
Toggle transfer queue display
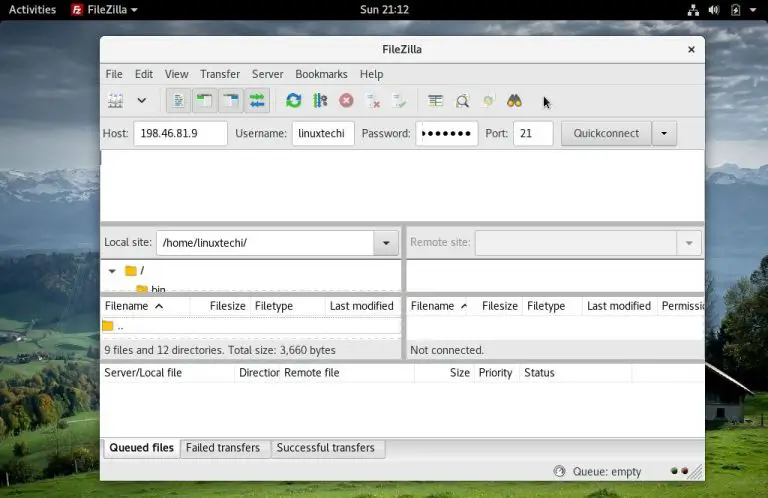click(257, 101)
